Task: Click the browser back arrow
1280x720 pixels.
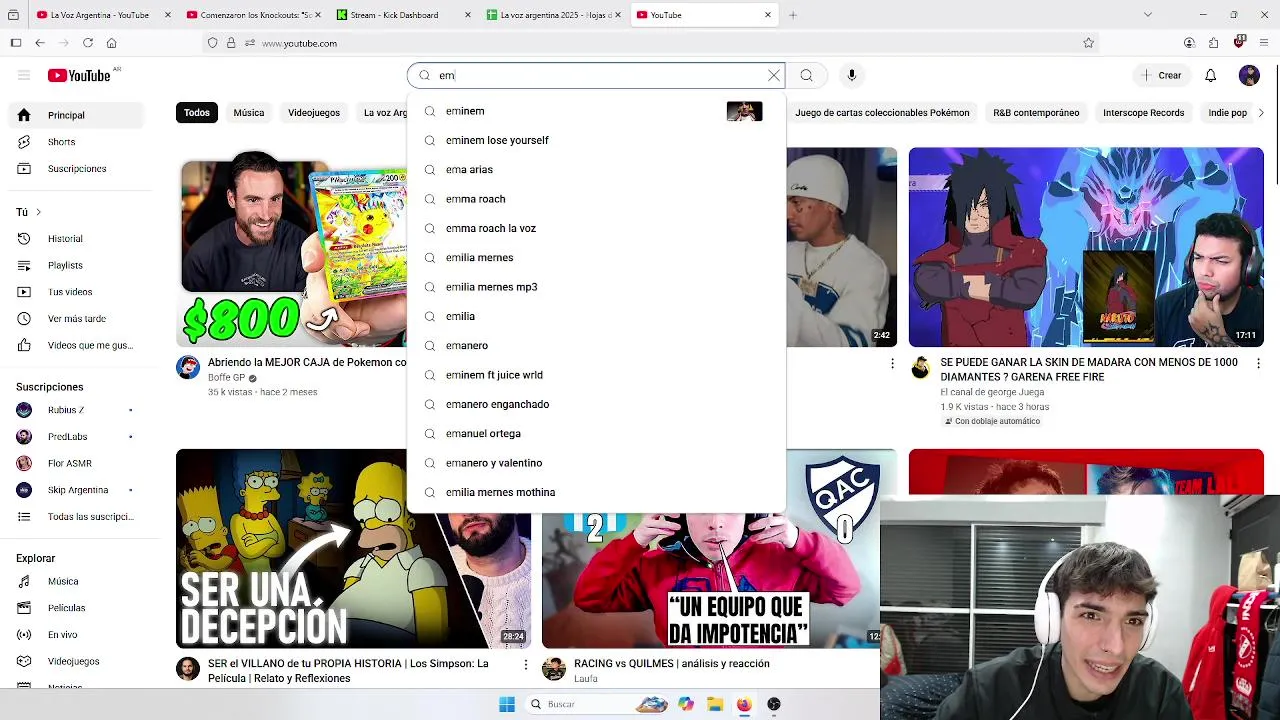Action: (40, 43)
